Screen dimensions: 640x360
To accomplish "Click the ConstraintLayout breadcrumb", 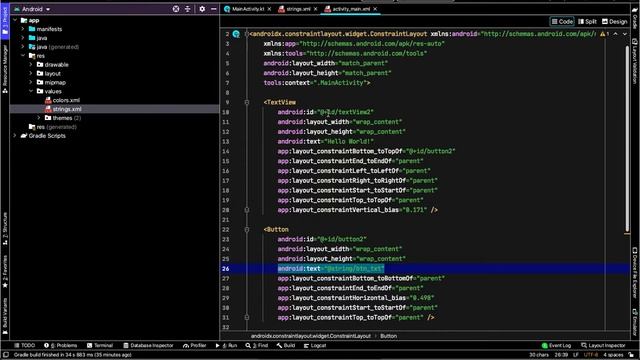I will point(311,336).
